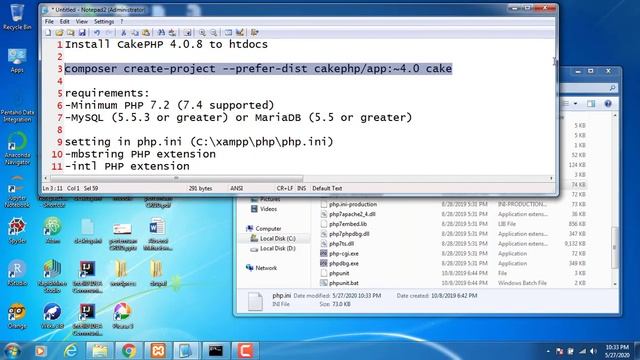The width and height of the screenshot is (640, 360).
Task: Cut selection using the scissors icon
Action: click(123, 33)
